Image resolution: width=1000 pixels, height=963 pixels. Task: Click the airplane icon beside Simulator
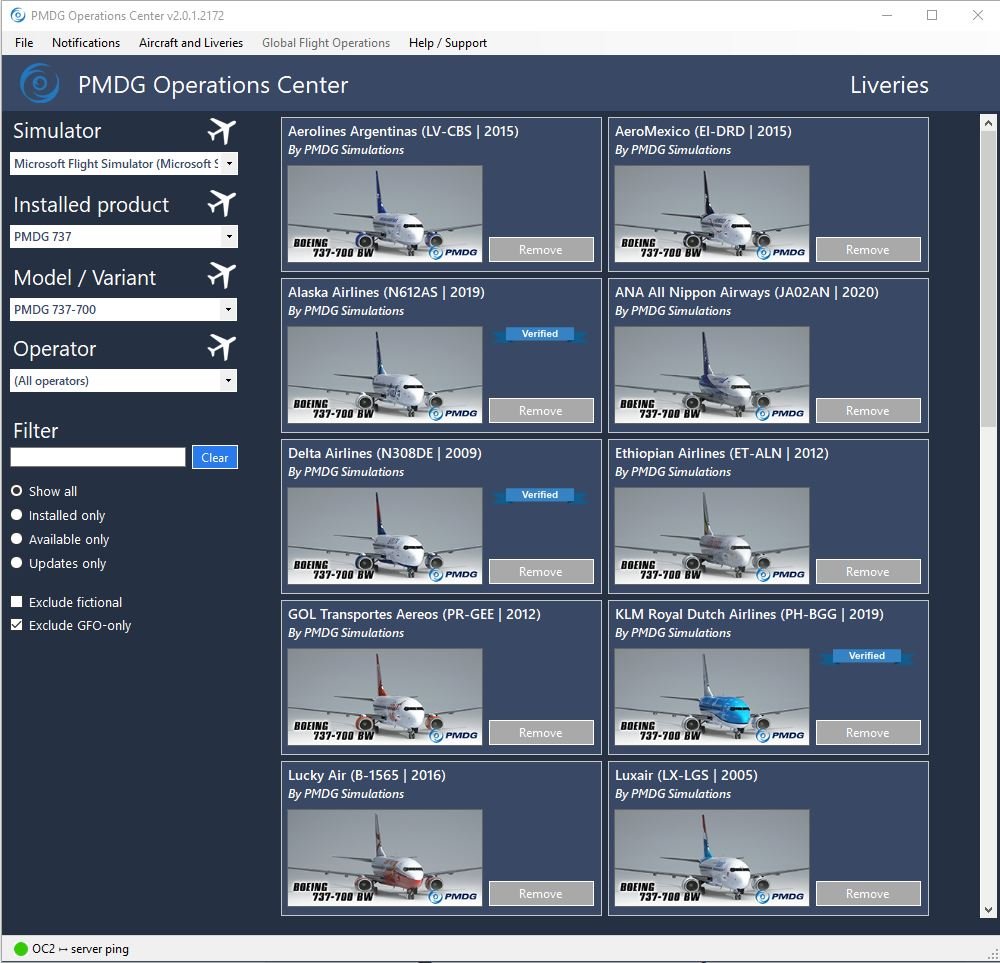click(x=221, y=131)
